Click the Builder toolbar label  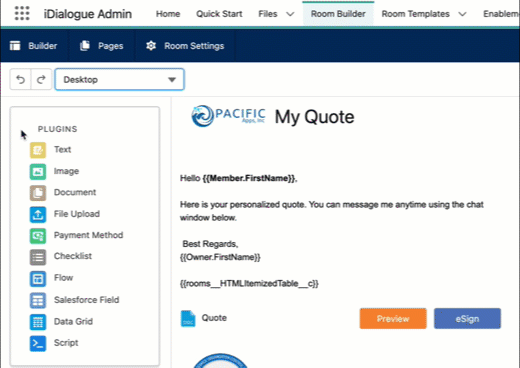43,46
